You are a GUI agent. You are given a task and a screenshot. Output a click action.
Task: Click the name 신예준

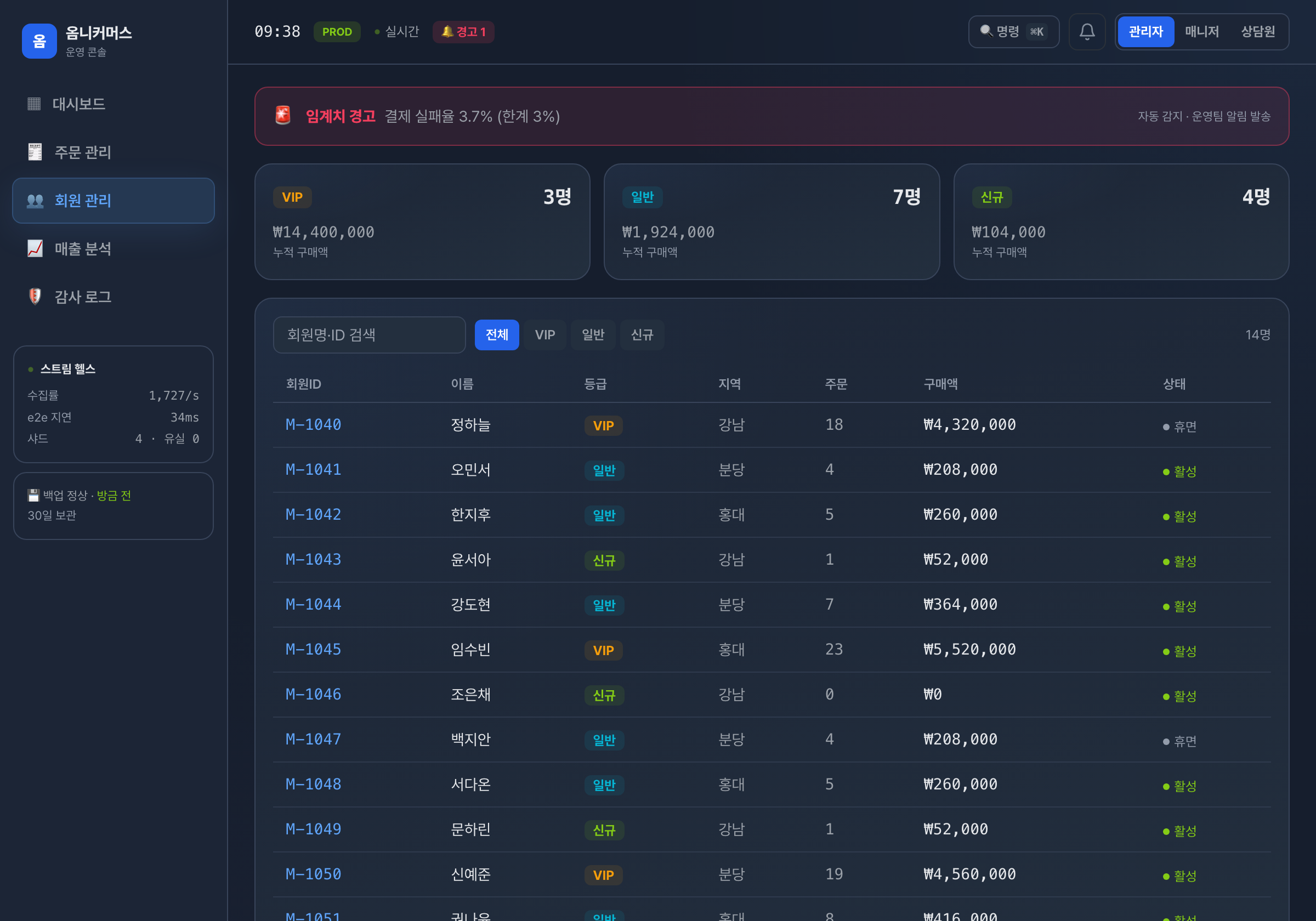point(470,874)
